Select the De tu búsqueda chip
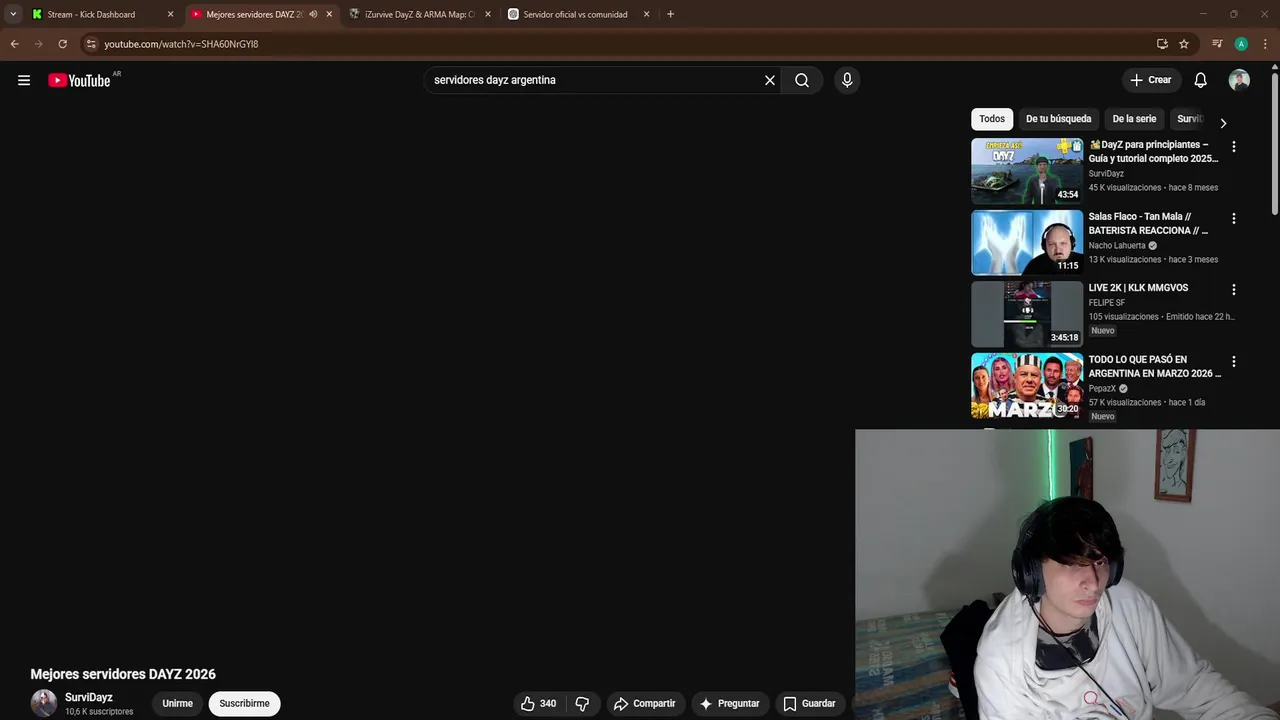The width and height of the screenshot is (1280, 720). coord(1058,119)
